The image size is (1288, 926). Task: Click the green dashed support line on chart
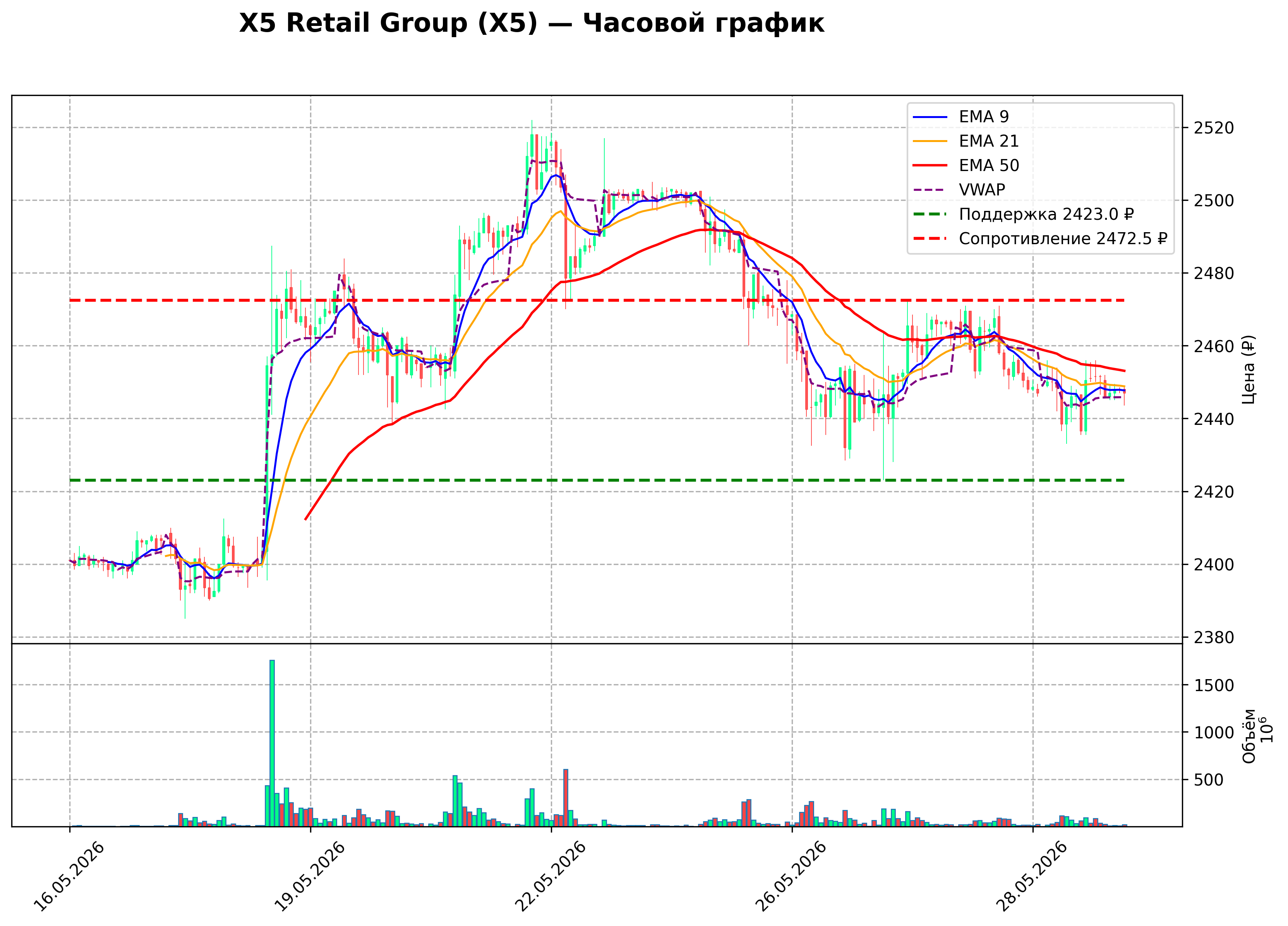597,480
